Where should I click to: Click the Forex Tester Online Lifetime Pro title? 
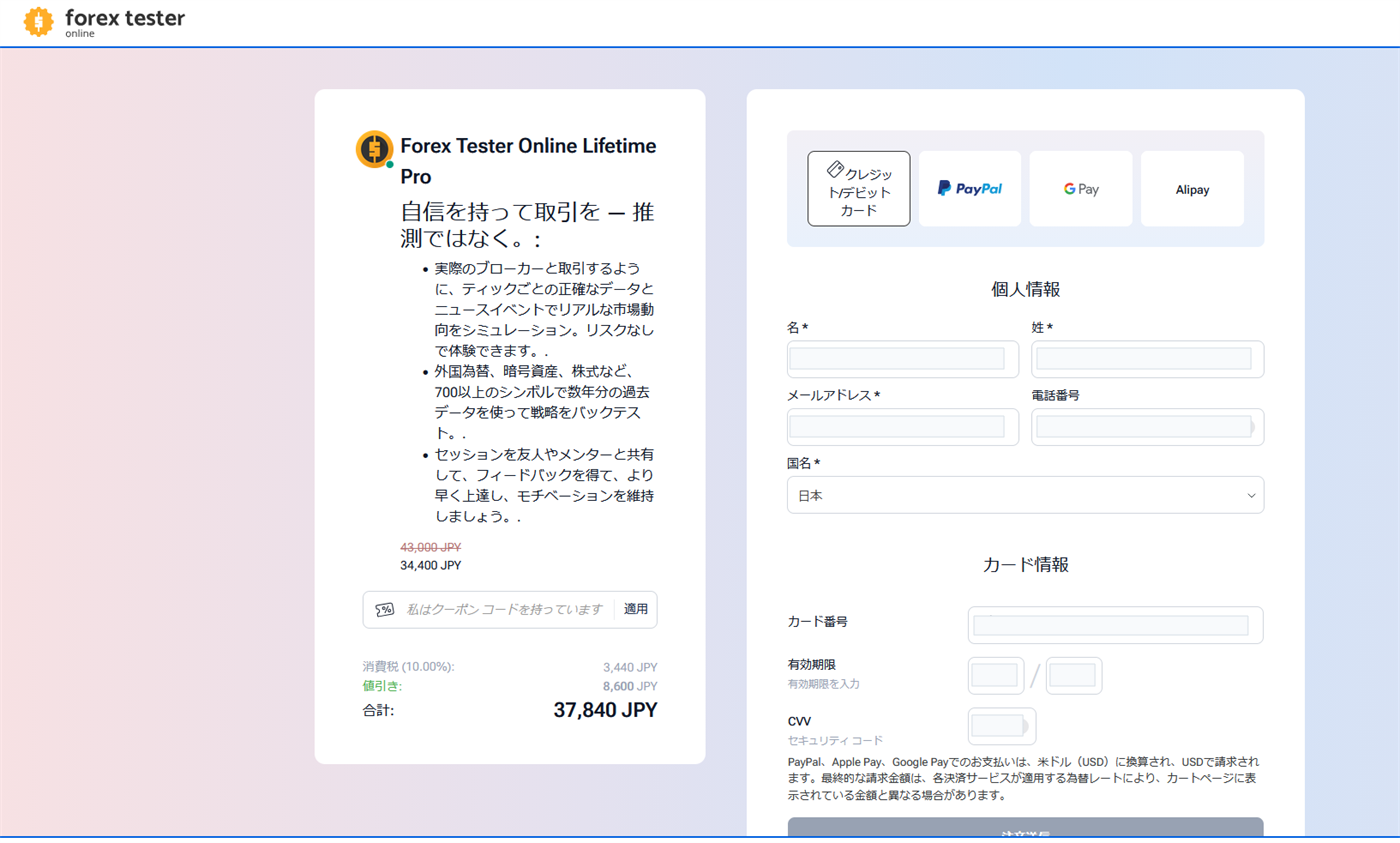[x=528, y=161]
